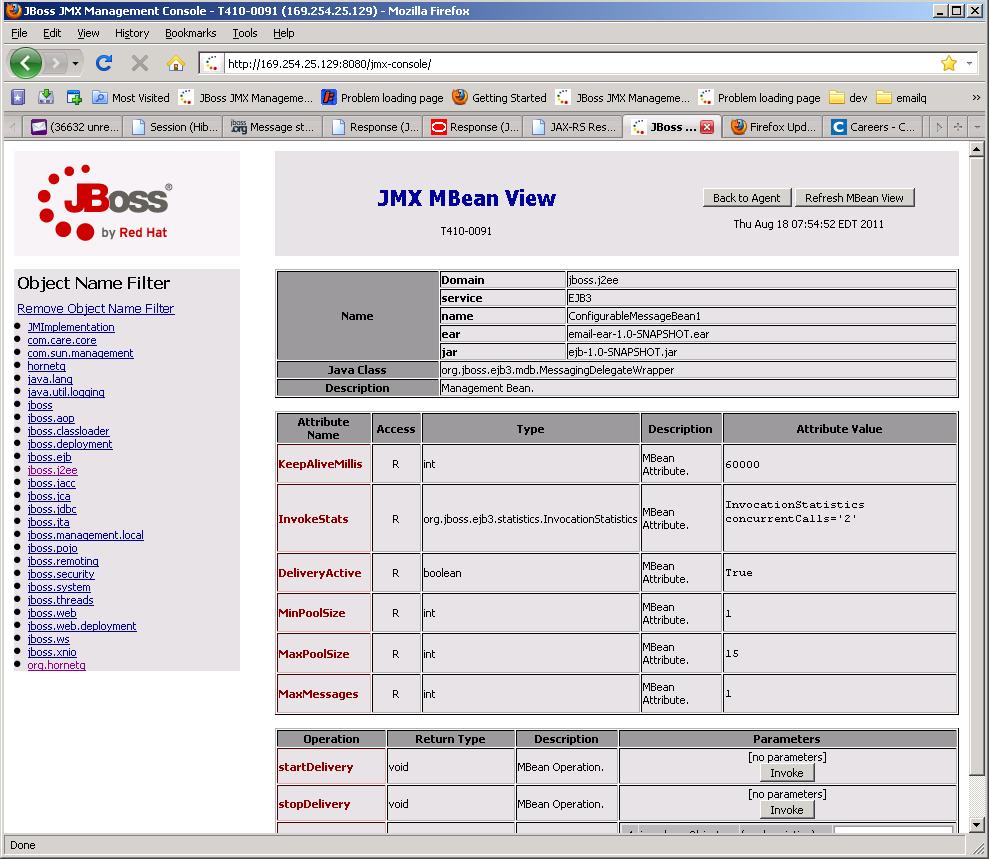Click the first star icon in bookmarks toolbar
The image size is (989, 859).
tap(18, 97)
